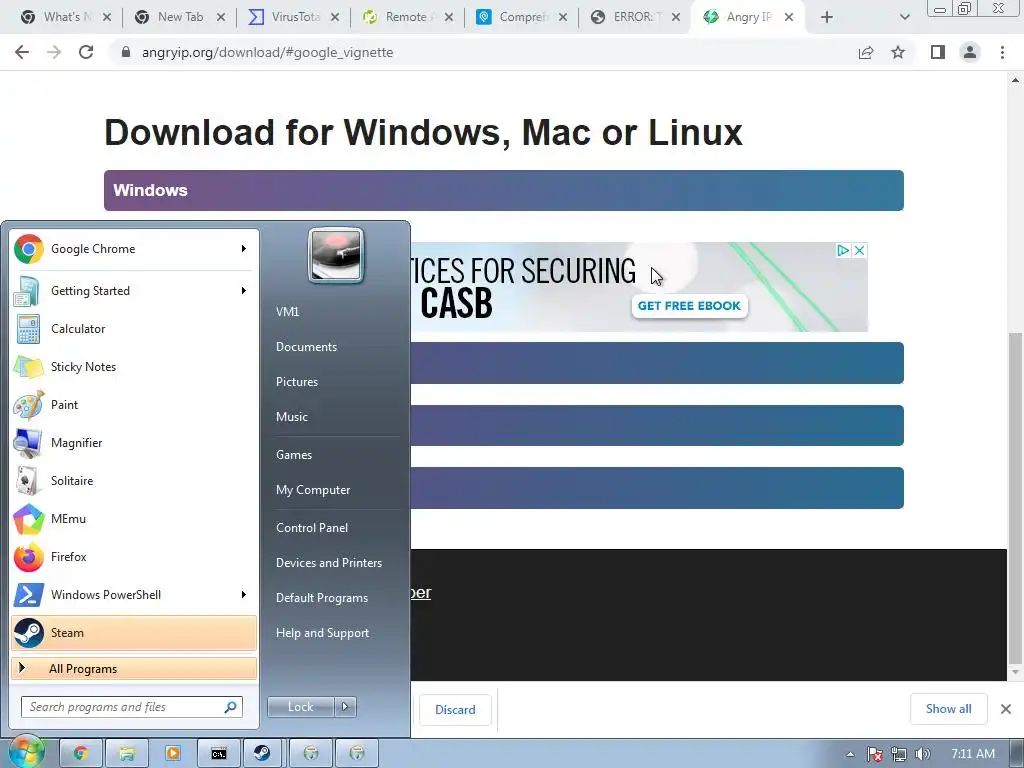Viewport: 1024px width, 768px height.
Task: Click volume speaker icon in tray
Action: 922,754
